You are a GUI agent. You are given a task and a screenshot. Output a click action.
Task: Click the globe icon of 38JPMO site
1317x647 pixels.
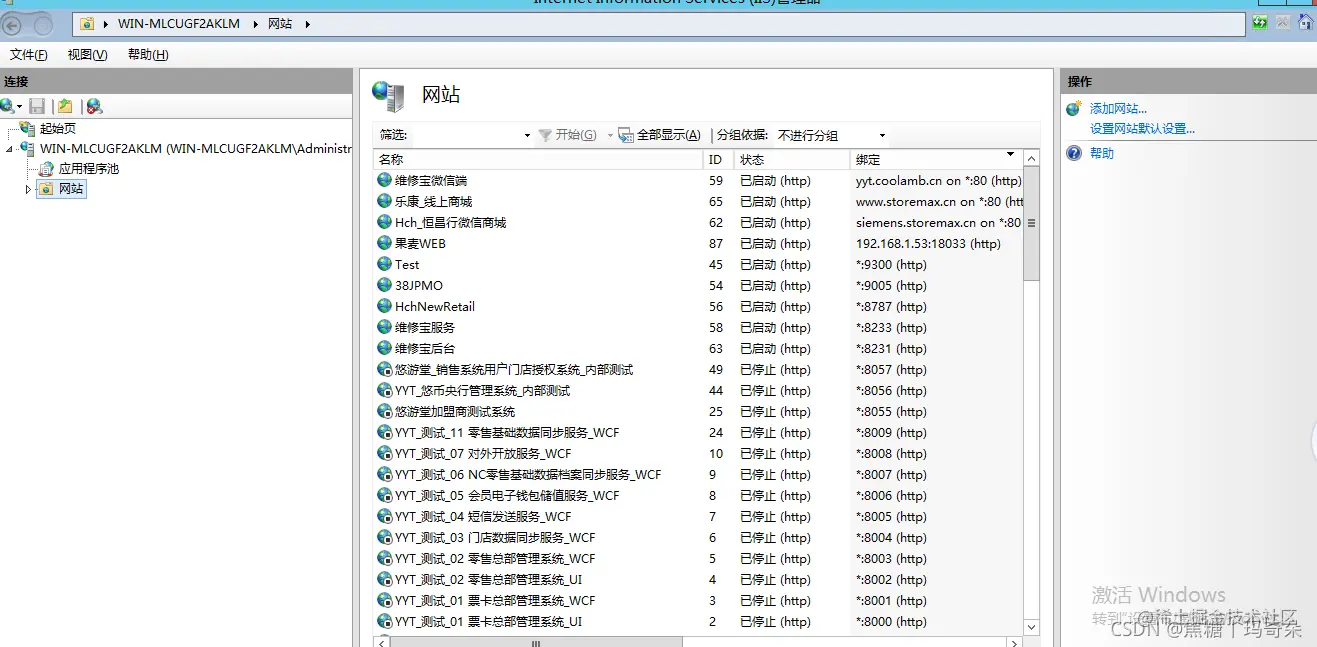(384, 285)
